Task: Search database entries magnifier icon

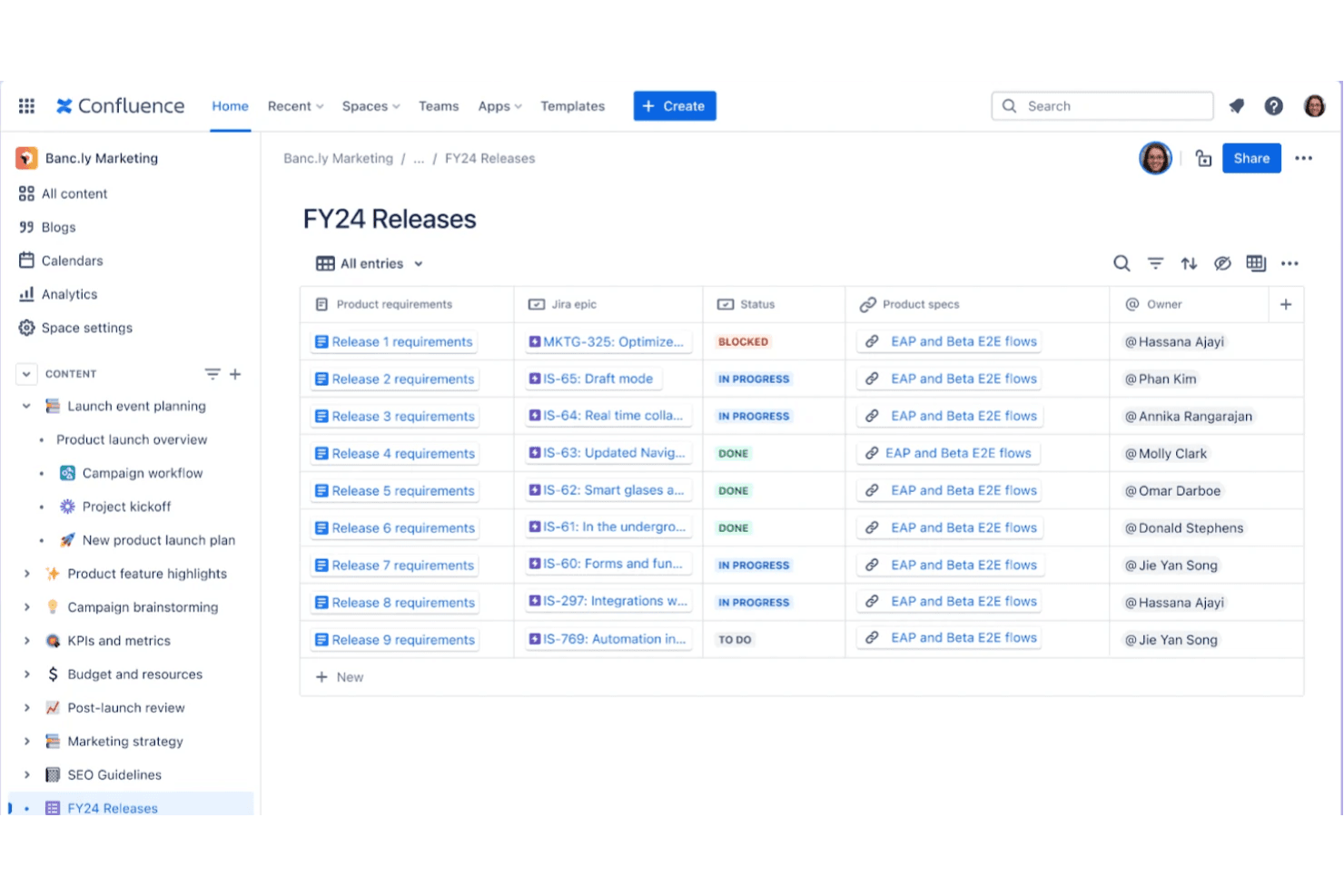Action: click(1122, 263)
